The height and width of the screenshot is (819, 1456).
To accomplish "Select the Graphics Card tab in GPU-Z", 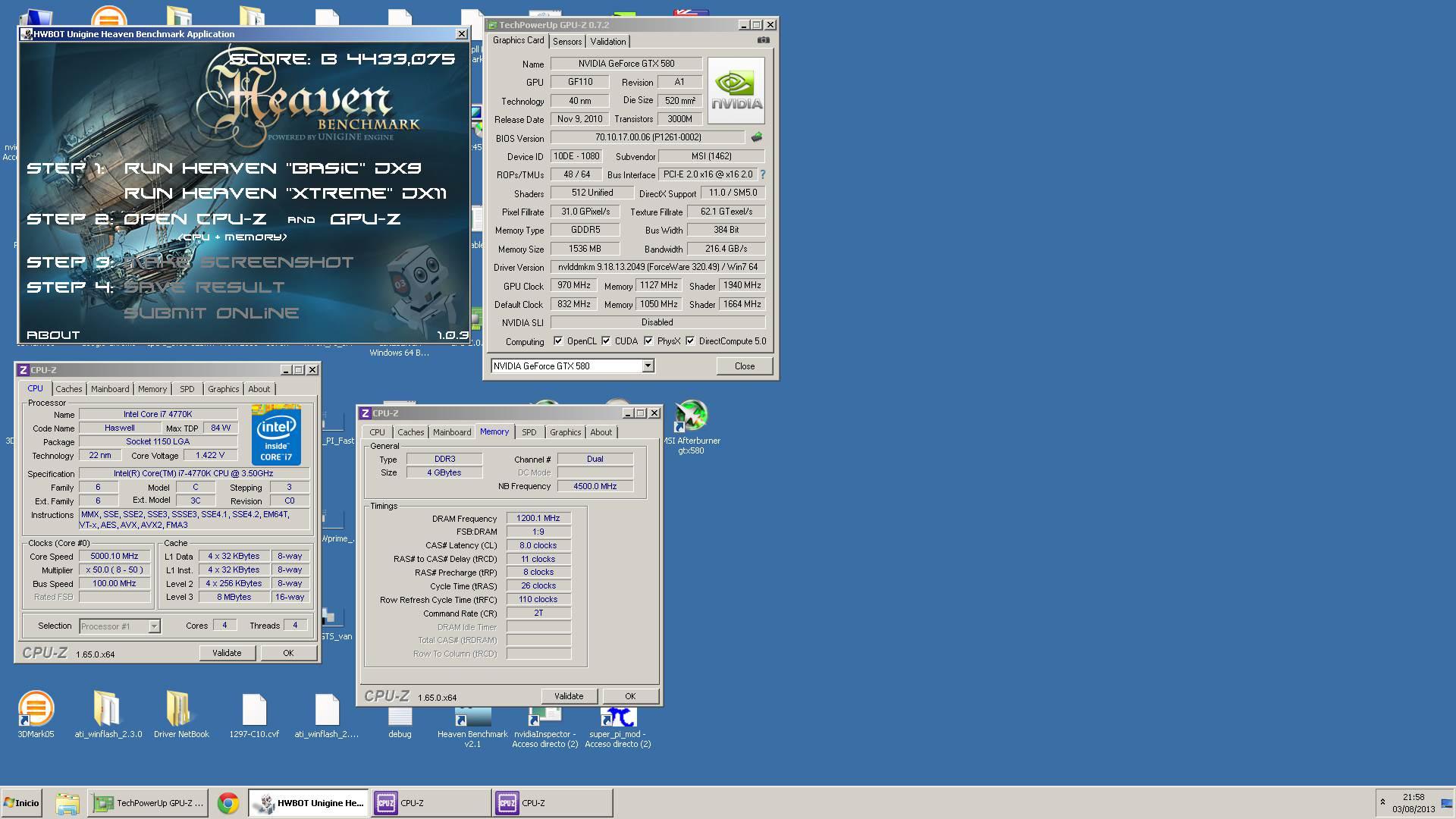I will [x=518, y=41].
